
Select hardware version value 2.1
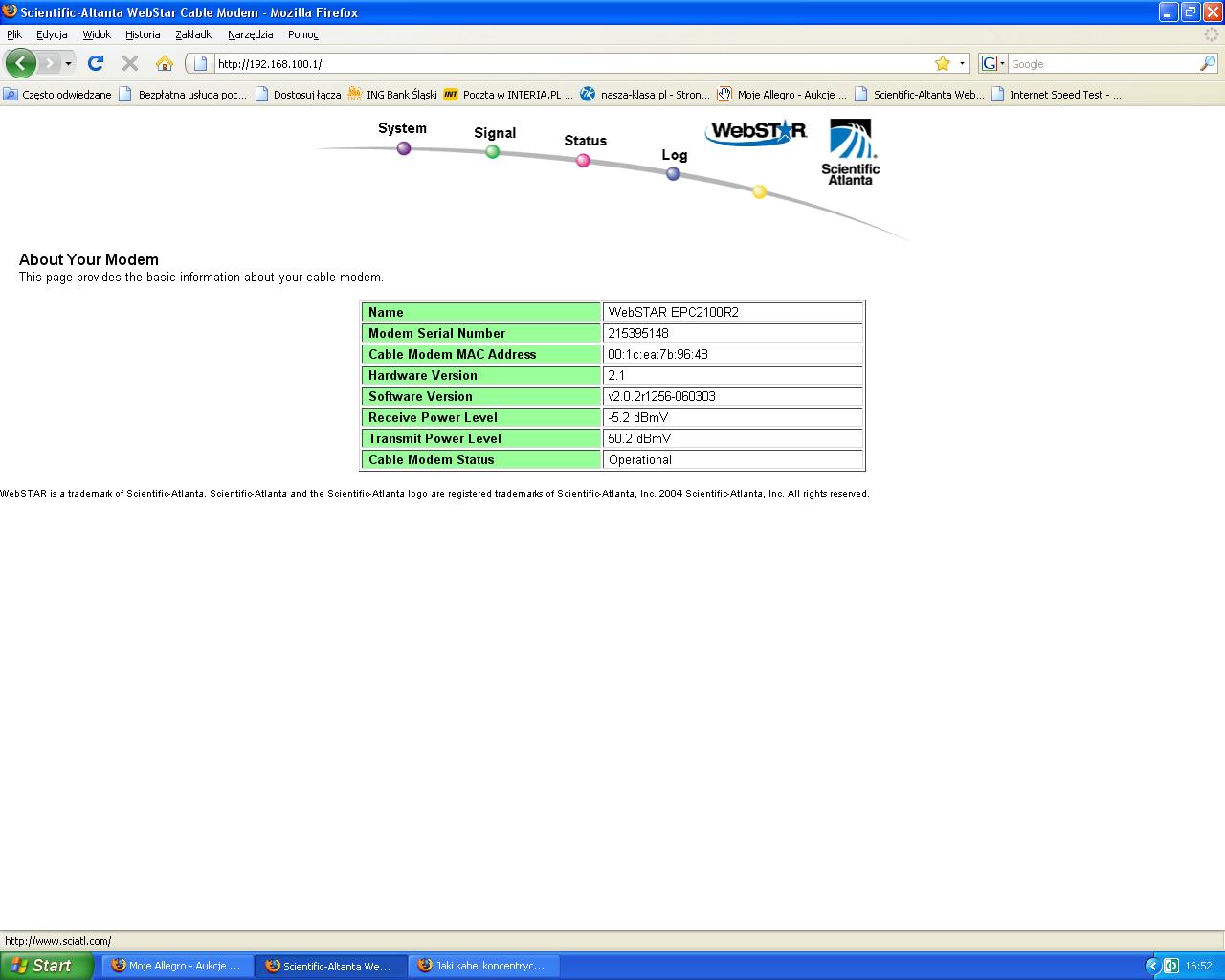point(616,375)
